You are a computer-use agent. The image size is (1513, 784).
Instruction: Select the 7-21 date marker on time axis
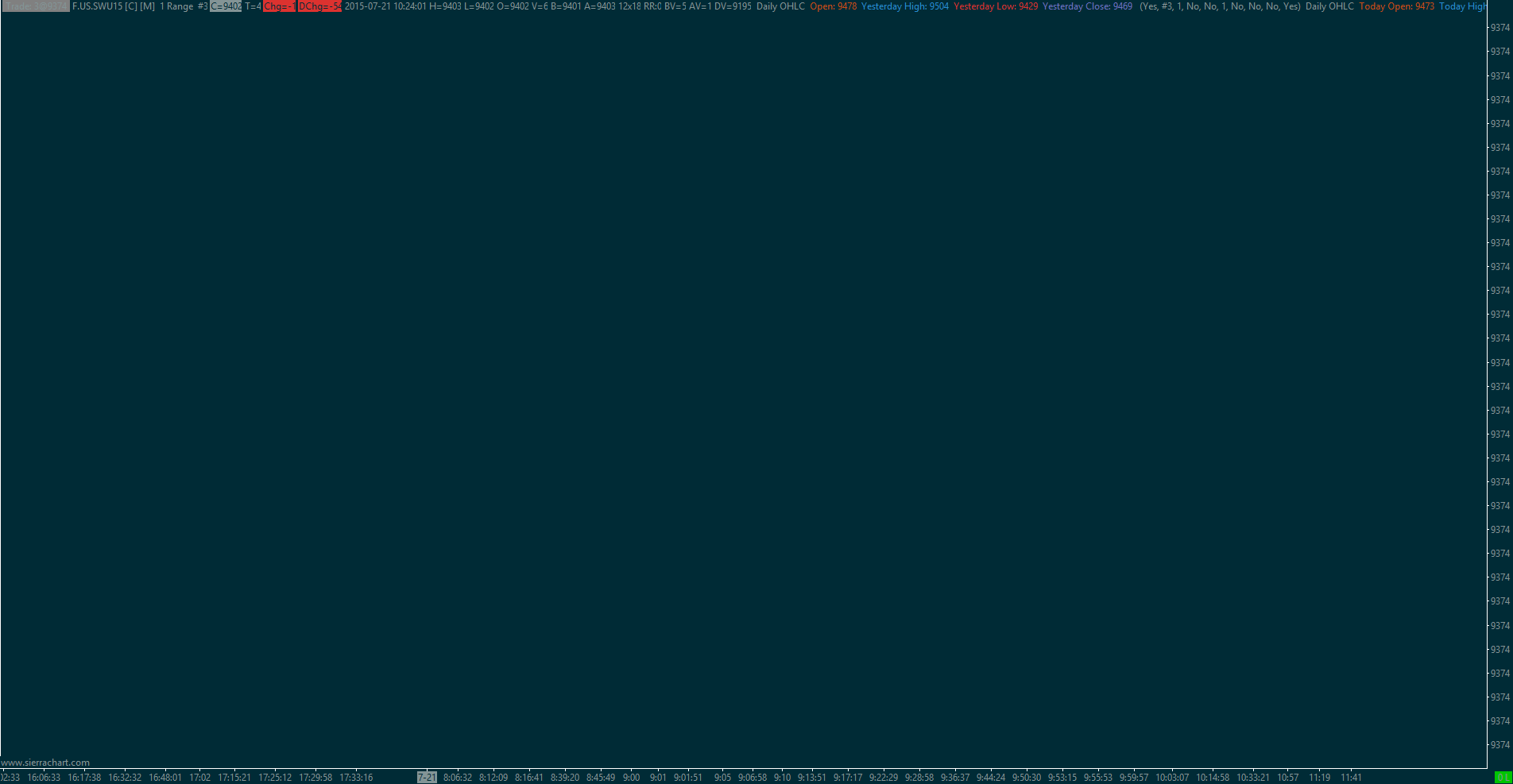pos(427,778)
